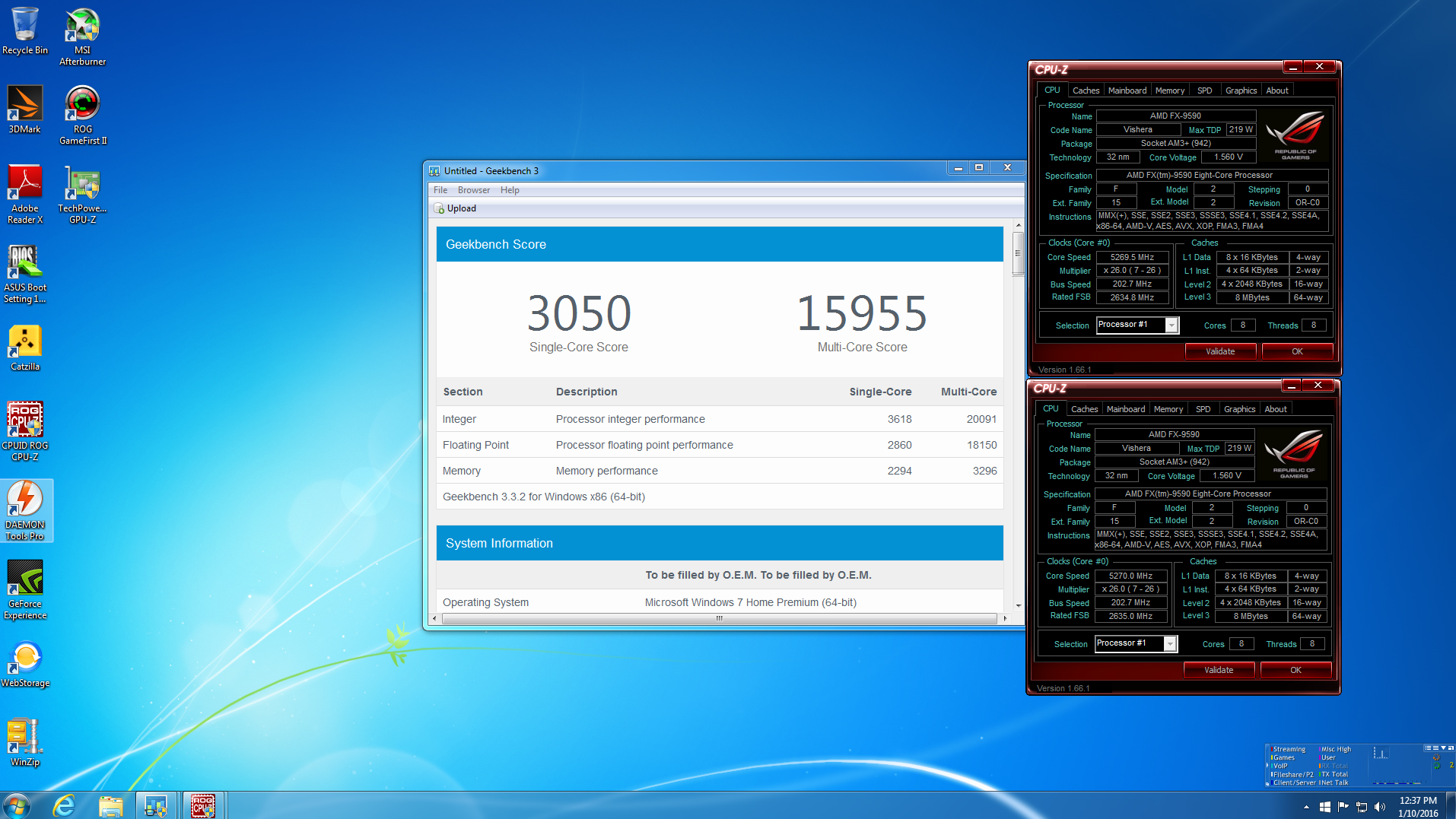Click the Upload icon in Geekbench toolbar
Image resolution: width=1456 pixels, height=819 pixels.
(x=439, y=208)
